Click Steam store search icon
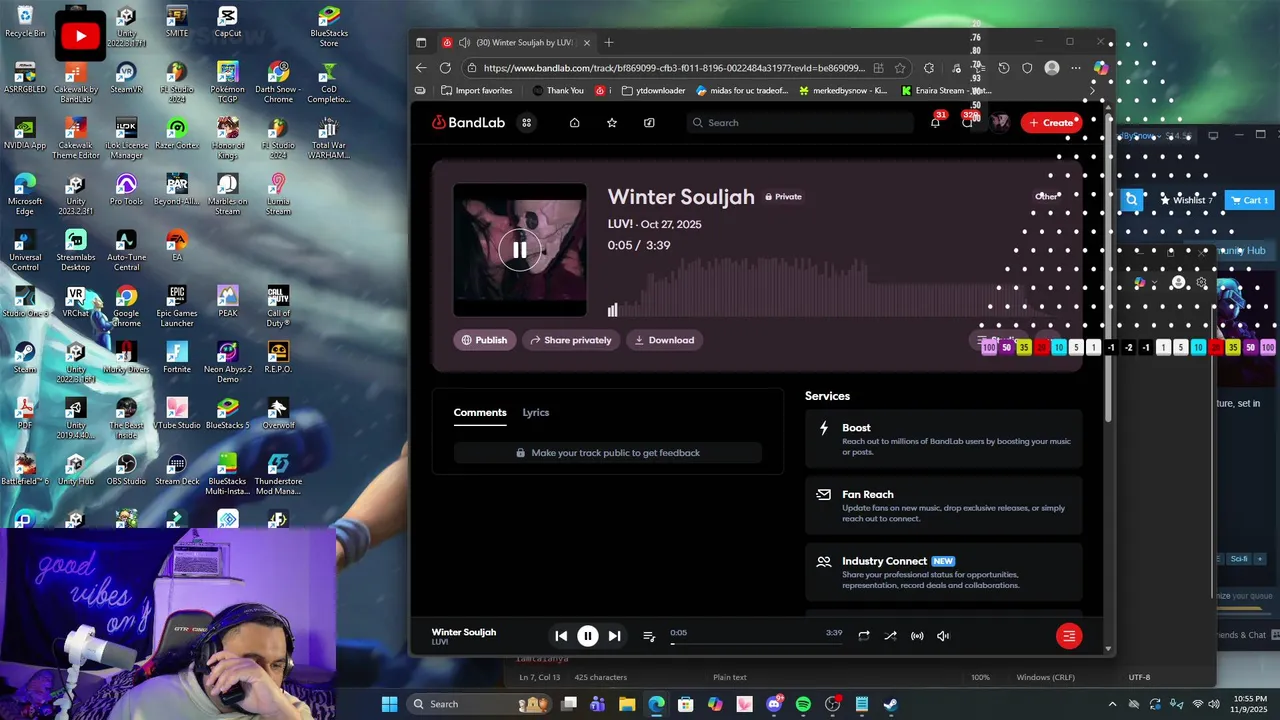The width and height of the screenshot is (1280, 720). click(x=1131, y=200)
